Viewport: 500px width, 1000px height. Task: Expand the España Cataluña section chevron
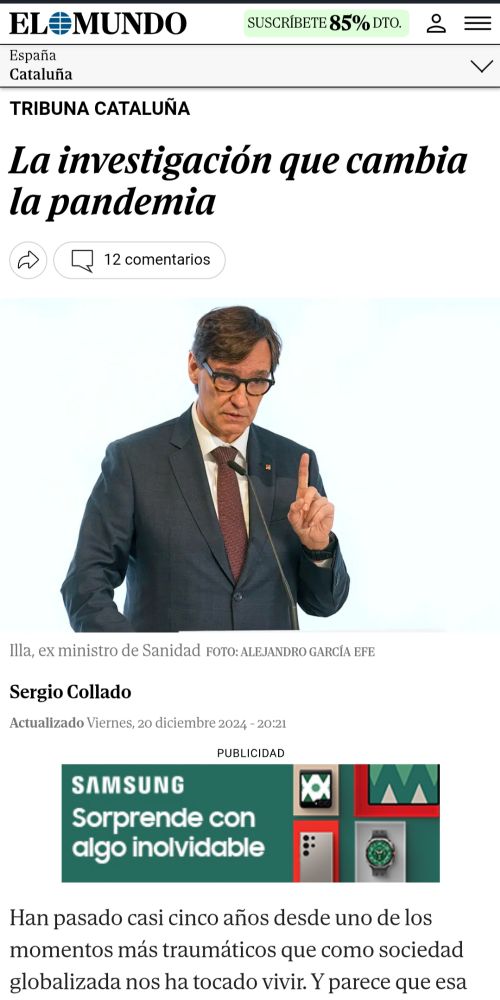482,66
